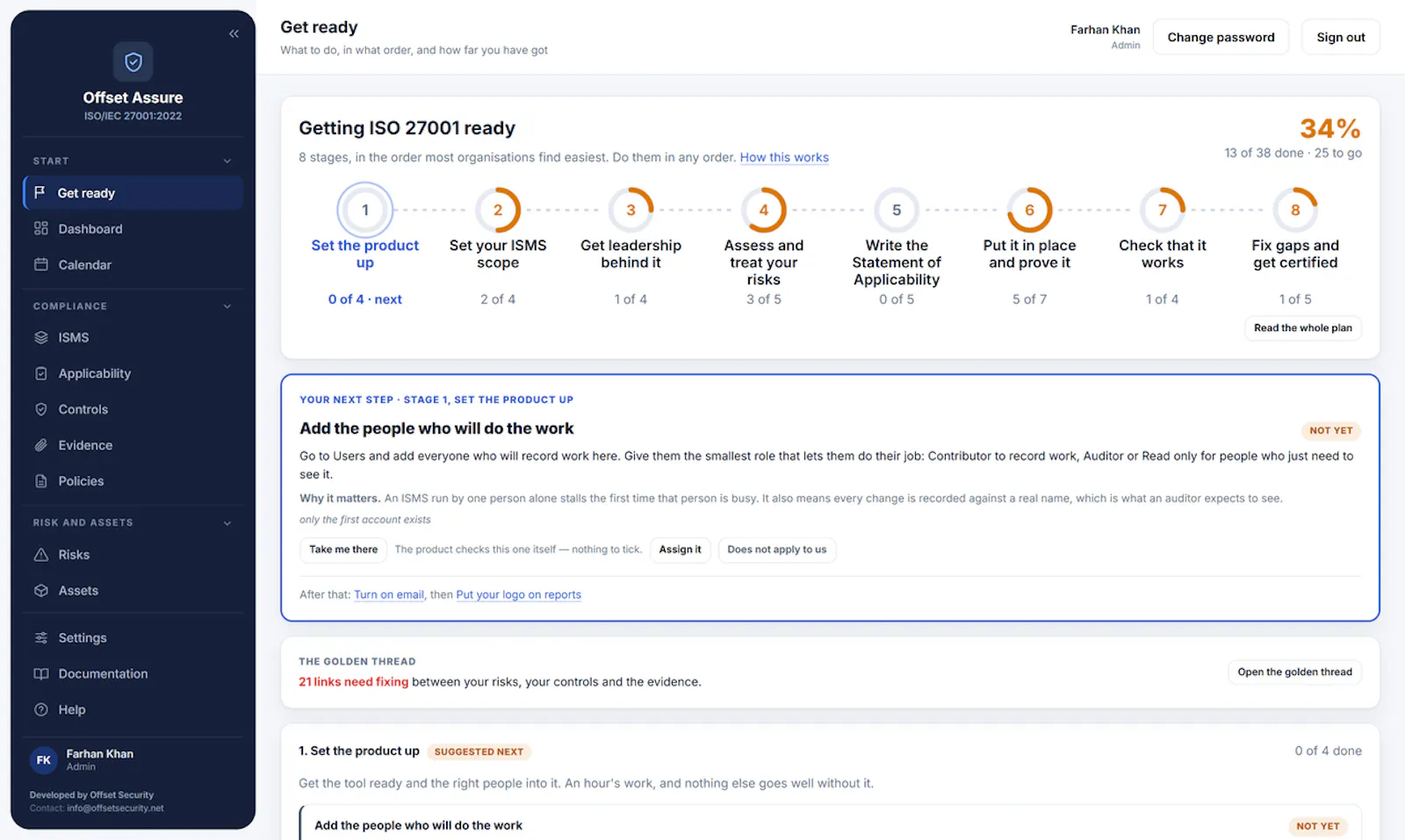Open the How this works link
The width and height of the screenshot is (1405, 840).
click(x=784, y=157)
